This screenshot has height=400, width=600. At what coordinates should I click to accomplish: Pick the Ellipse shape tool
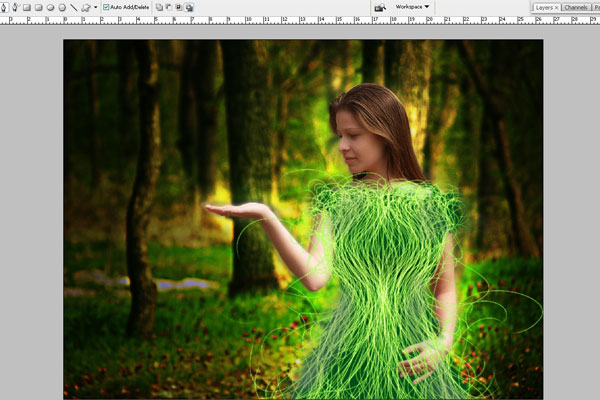(x=50, y=7)
